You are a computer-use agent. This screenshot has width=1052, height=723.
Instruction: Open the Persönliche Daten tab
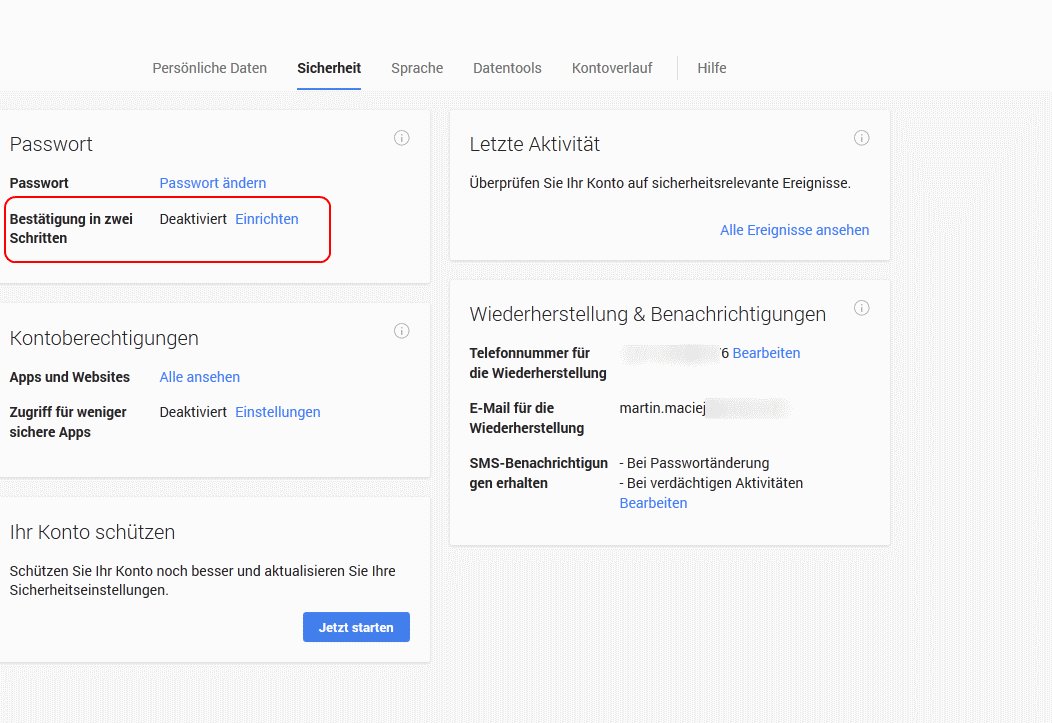point(209,67)
